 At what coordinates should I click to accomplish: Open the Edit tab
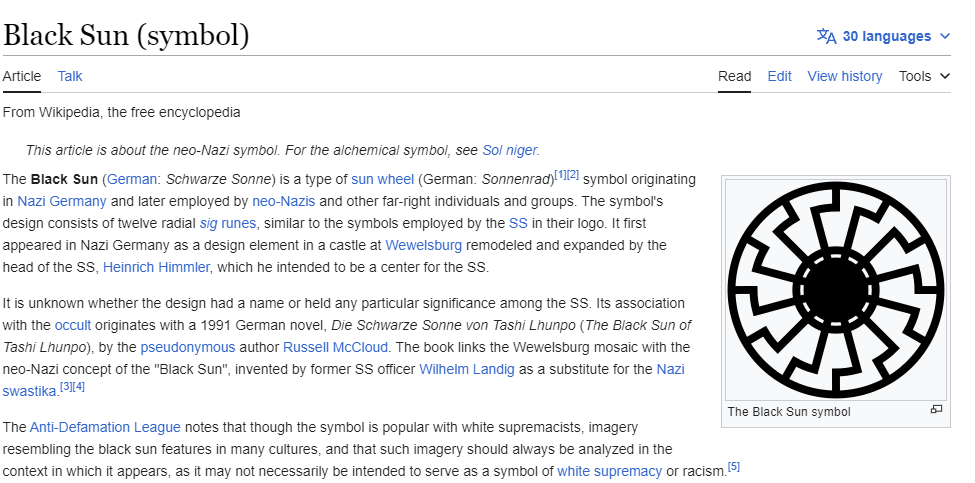coord(779,76)
